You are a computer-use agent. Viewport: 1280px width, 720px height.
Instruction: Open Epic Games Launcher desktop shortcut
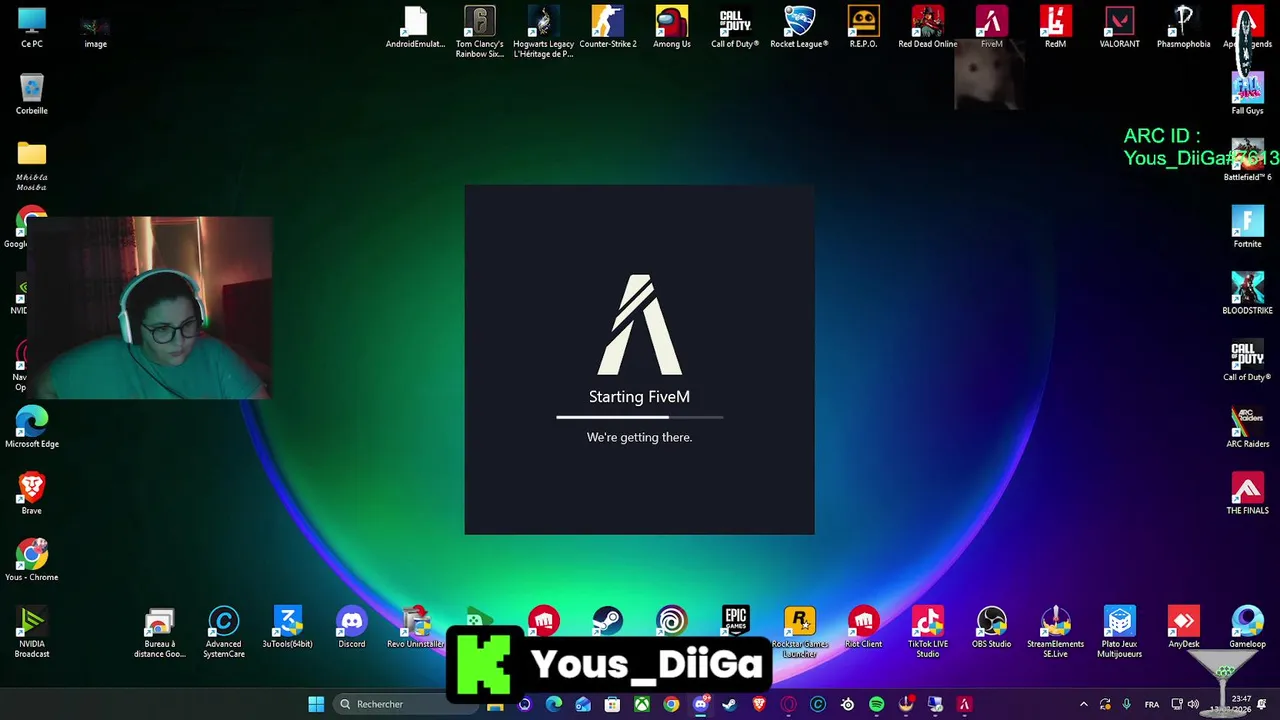736,621
